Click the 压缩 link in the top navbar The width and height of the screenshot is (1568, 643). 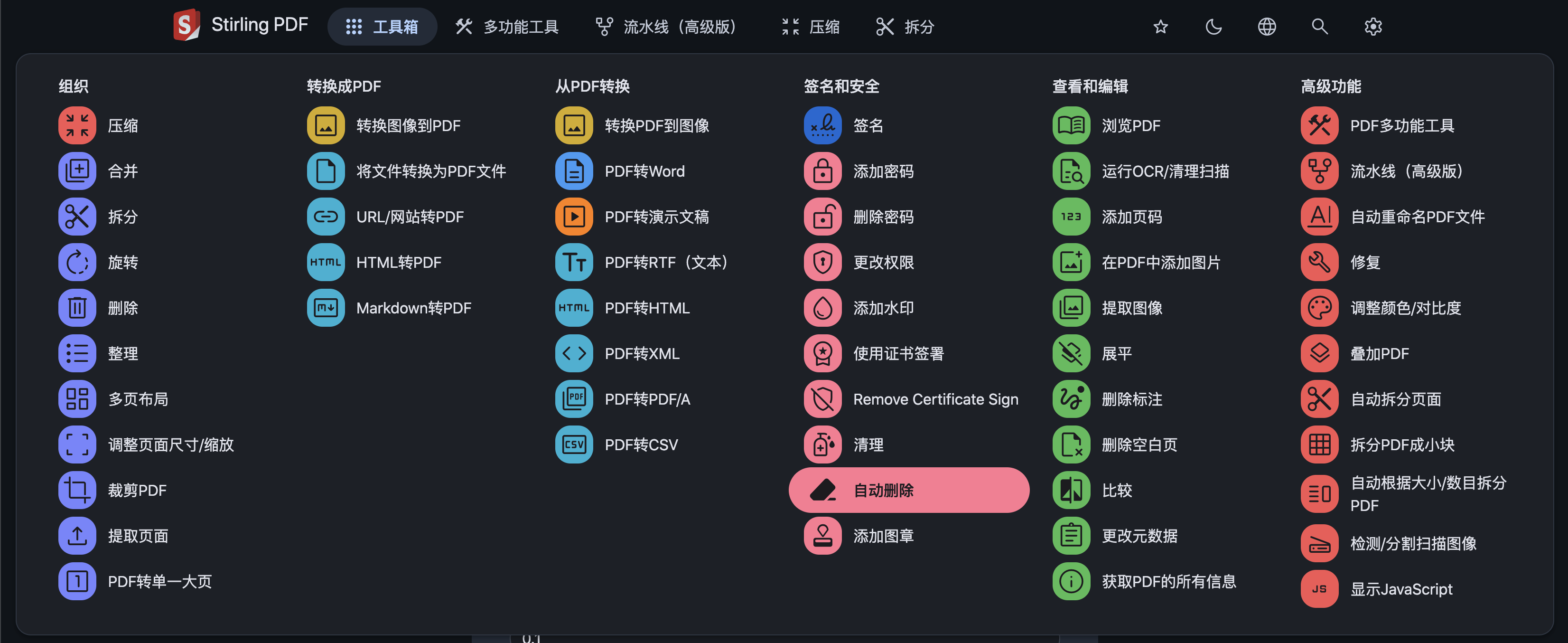pos(811,27)
